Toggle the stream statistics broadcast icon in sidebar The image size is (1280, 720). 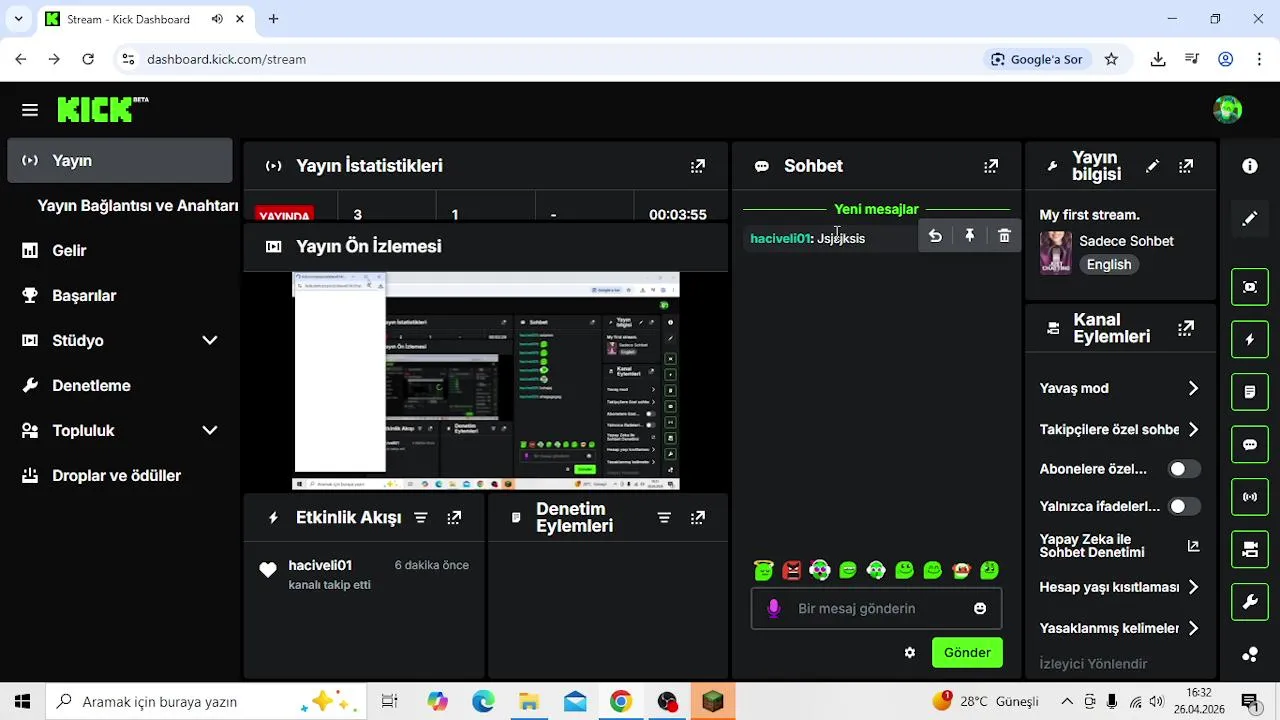tap(1250, 497)
